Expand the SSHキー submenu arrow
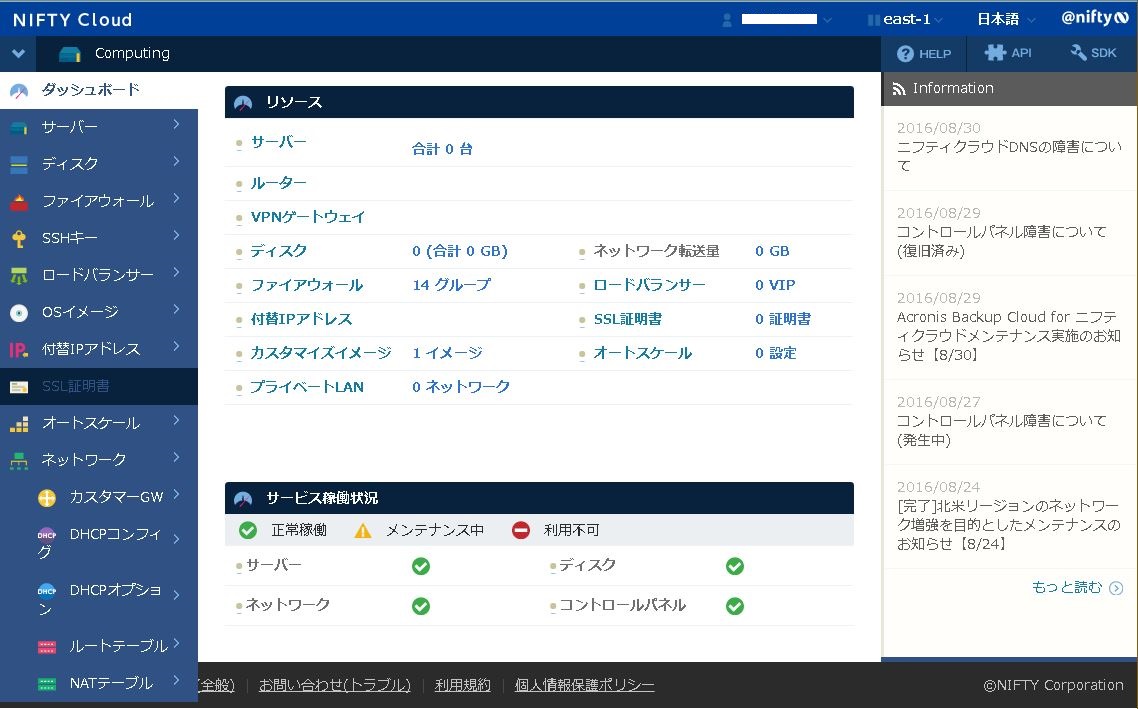1138x709 pixels. (176, 236)
